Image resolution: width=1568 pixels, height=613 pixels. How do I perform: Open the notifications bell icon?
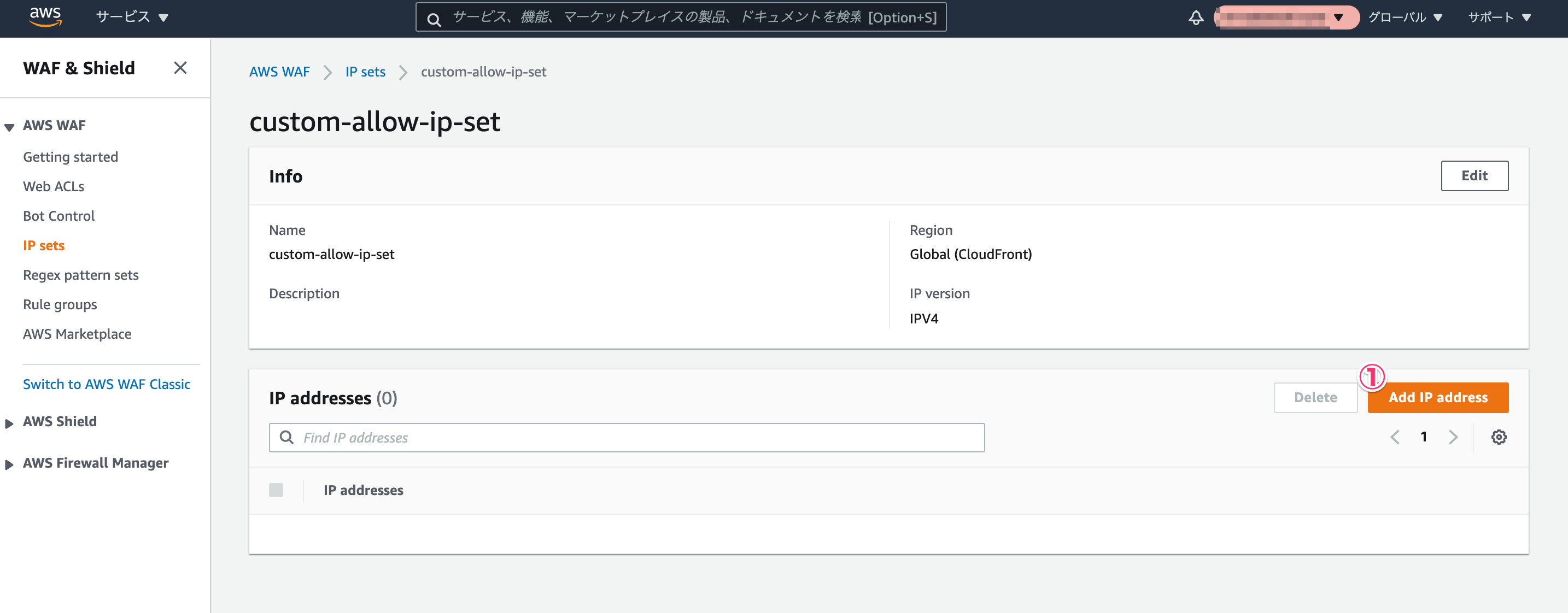(x=1196, y=17)
